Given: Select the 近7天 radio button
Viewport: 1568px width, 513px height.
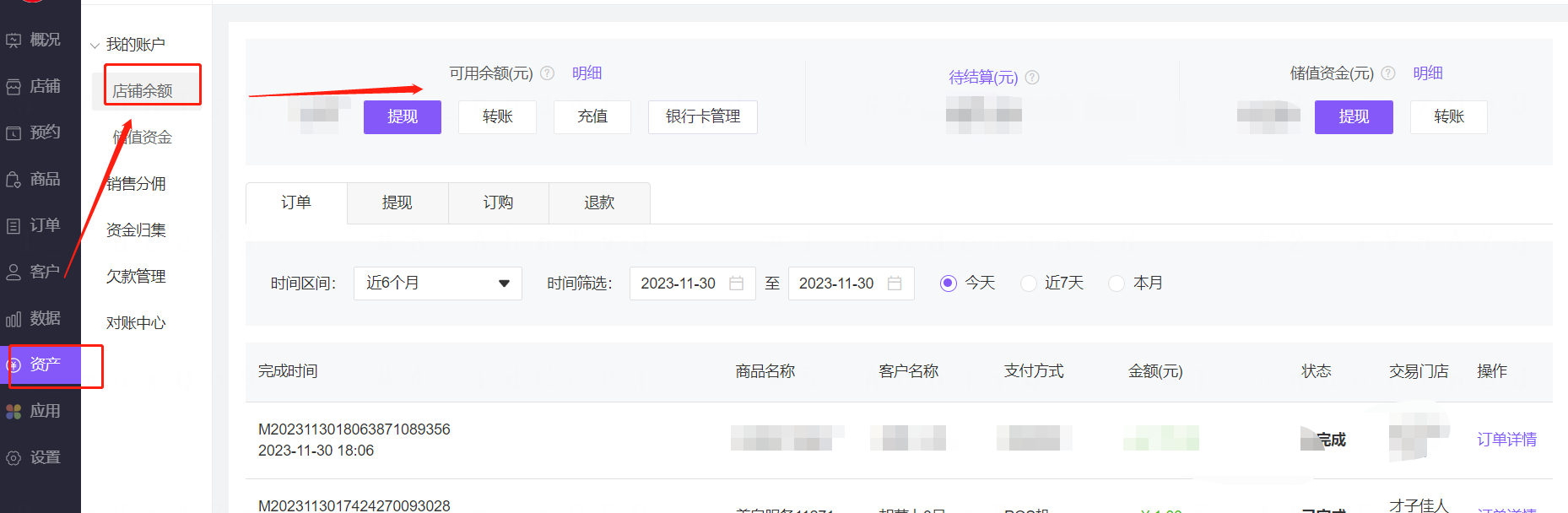Looking at the screenshot, I should tap(1028, 283).
